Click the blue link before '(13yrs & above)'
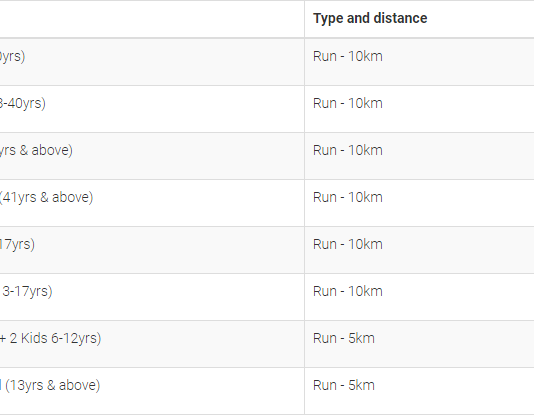 [x=1, y=385]
